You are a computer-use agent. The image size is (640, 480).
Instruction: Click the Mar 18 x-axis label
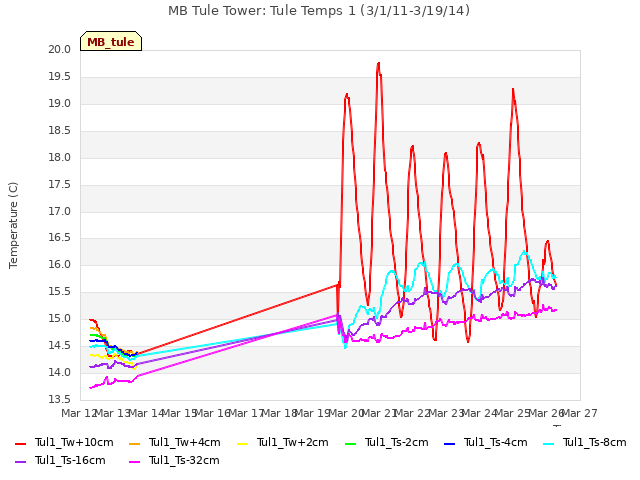pos(279,413)
